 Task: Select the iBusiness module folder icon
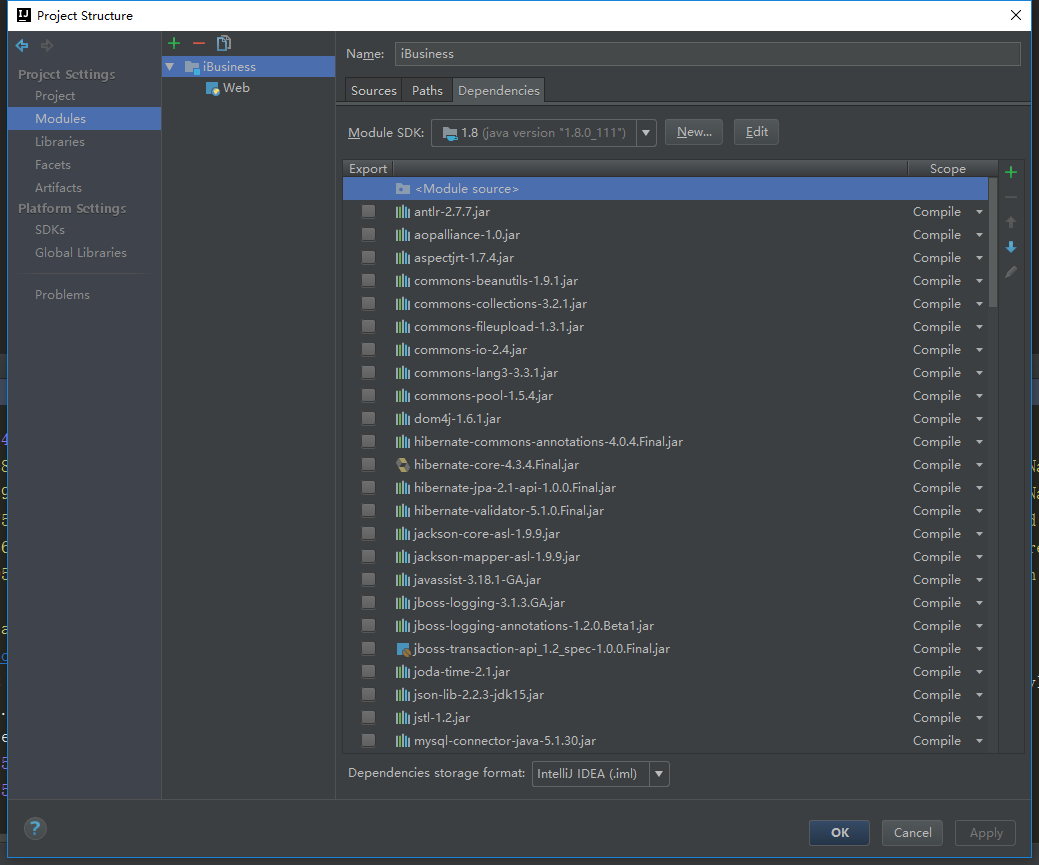coord(192,66)
